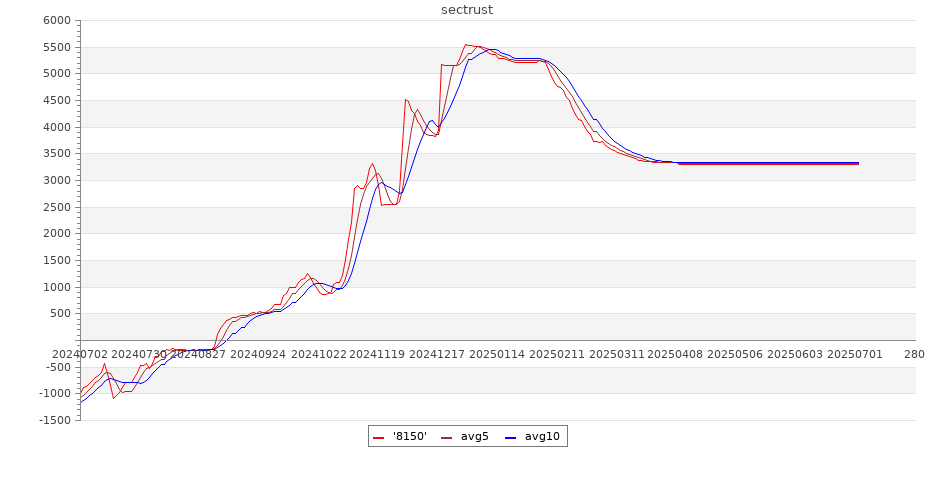The image size is (935, 500).
Task: Click the 3500 y-axis label
Action: 57,153
